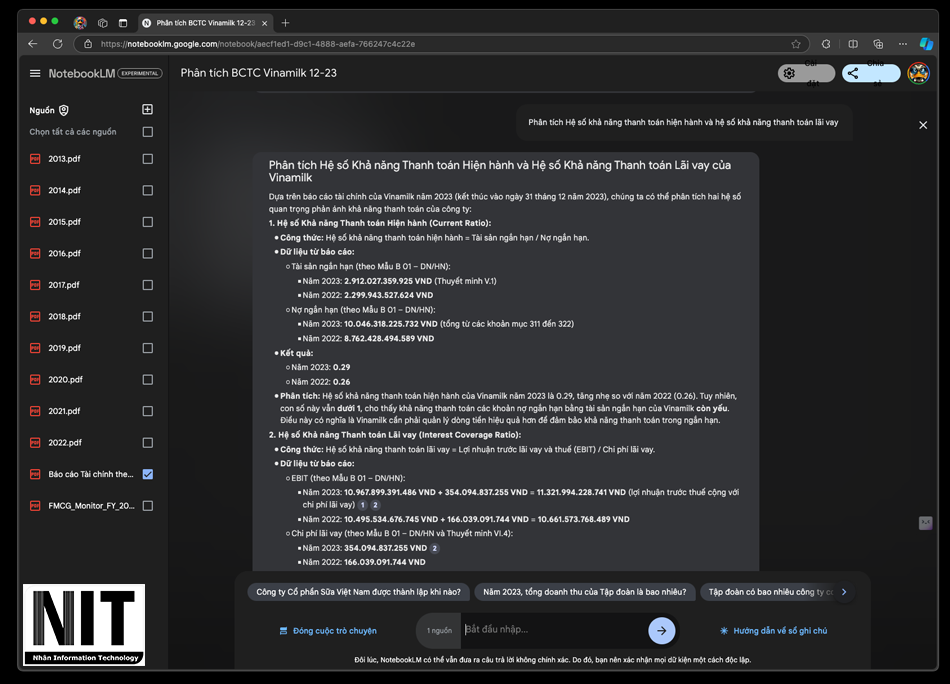Screen dimensions: 950x684
Task: Click the '1 nguồn' source count indicator
Action: (439, 631)
